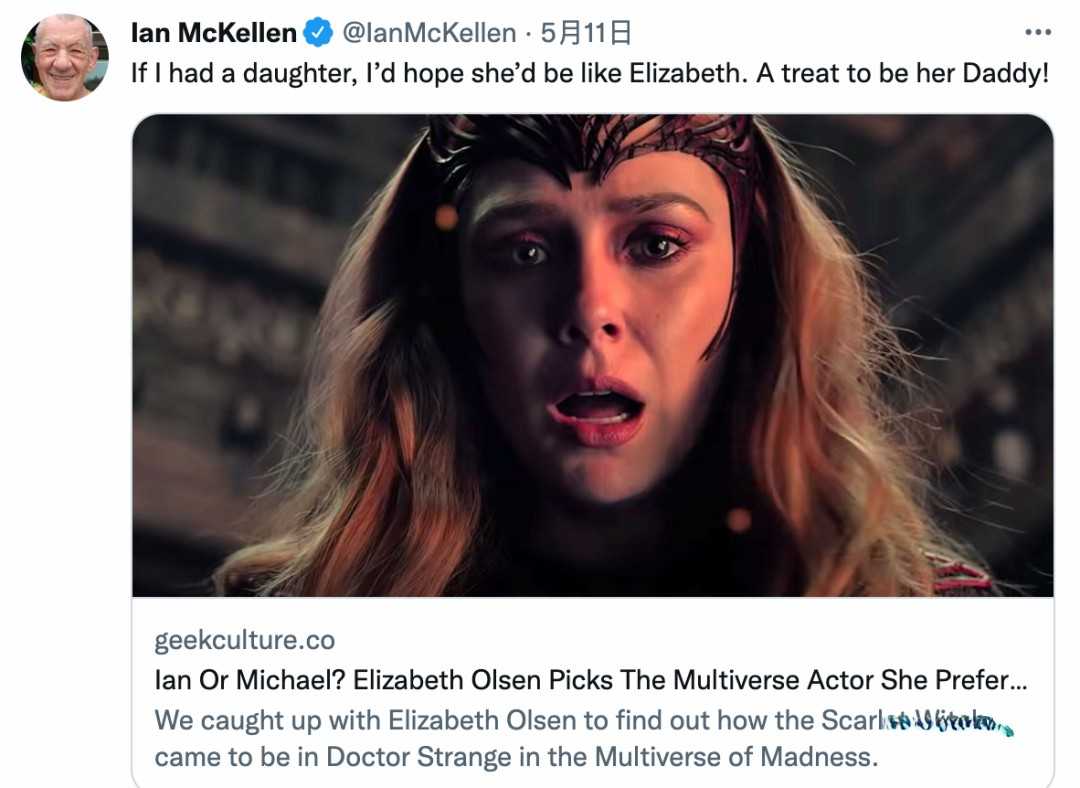Click the blue verified badge beside Ian McKellen
The image size is (1080, 788).
318,32
